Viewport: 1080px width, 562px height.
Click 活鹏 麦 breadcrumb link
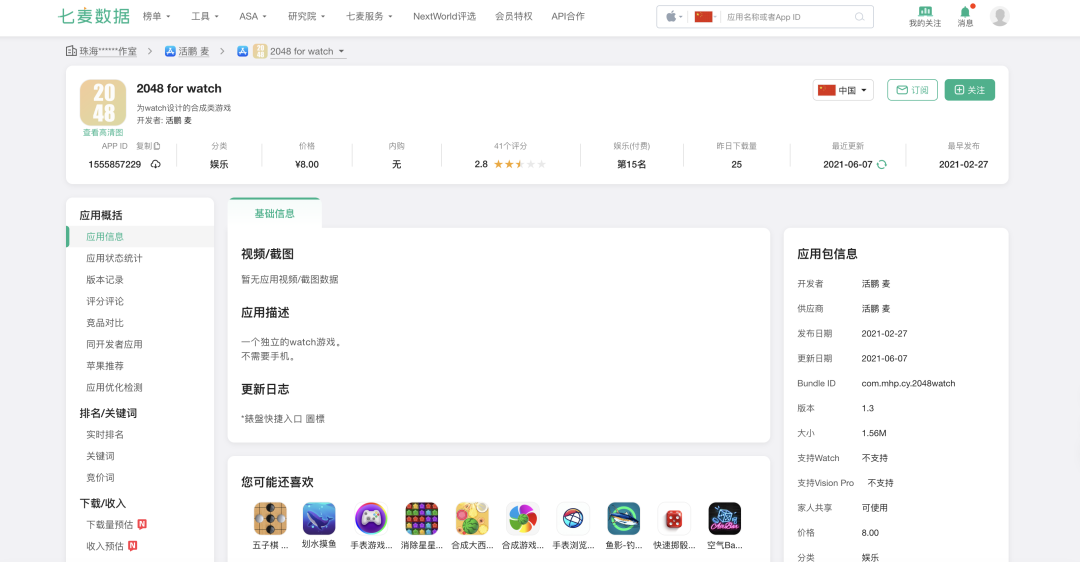[x=194, y=51]
